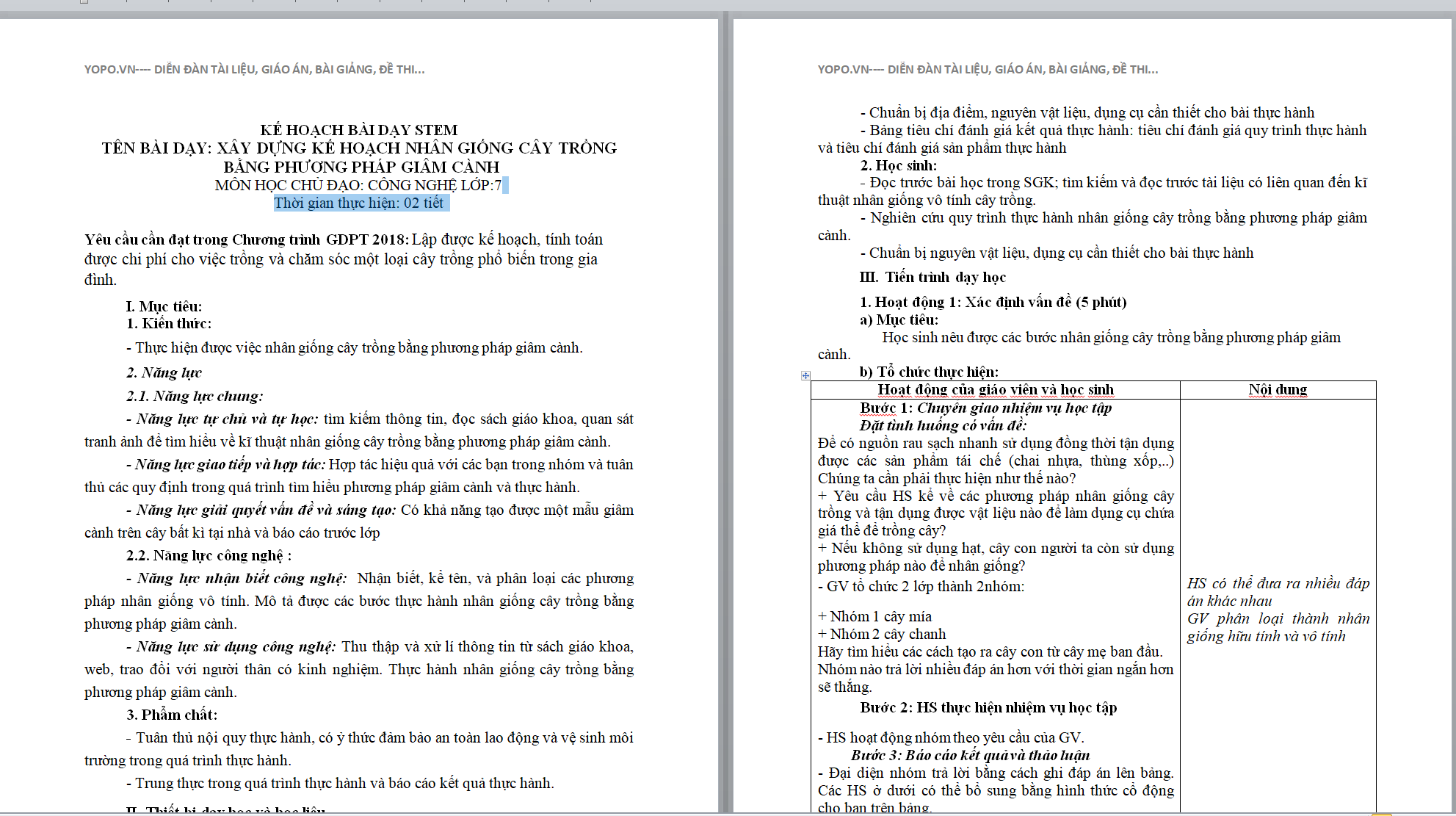
Task: Click 'Năng lực sử dụng công nghệ:'
Action: click(x=236, y=646)
